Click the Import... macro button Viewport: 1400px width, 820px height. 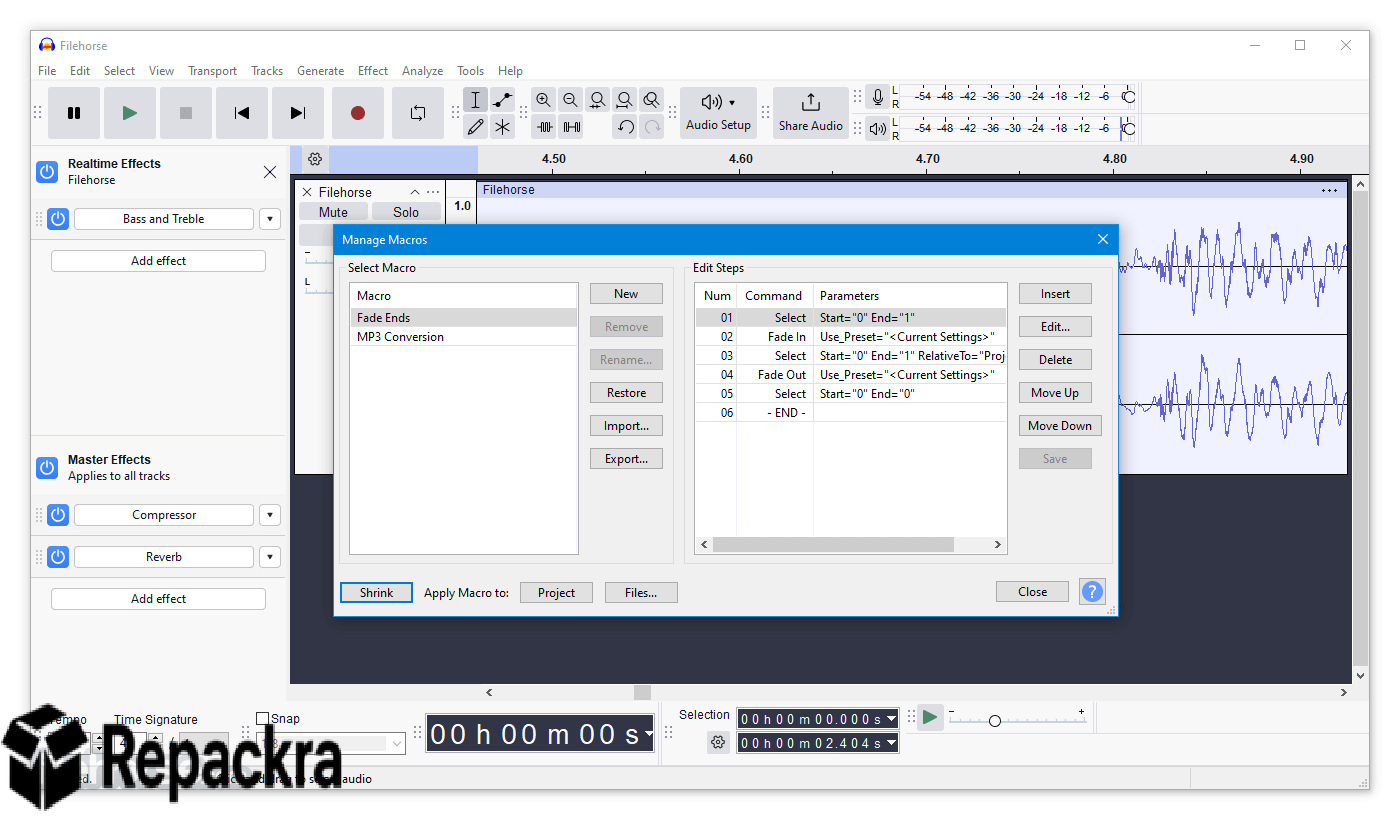(x=626, y=426)
